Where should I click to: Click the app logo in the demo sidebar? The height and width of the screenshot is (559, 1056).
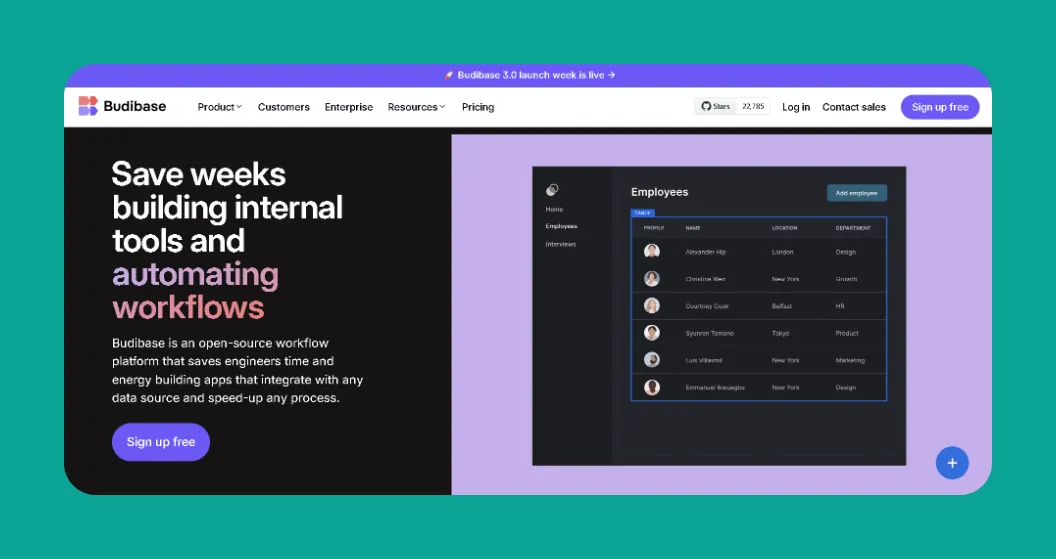(552, 190)
